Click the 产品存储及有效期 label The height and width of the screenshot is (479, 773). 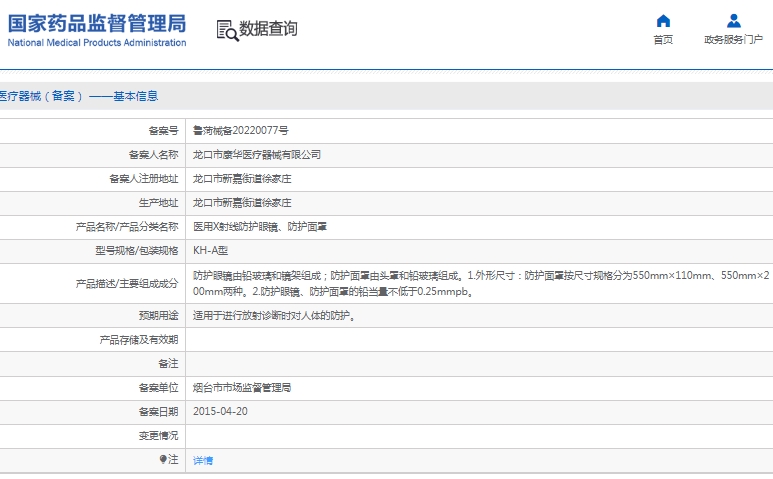(139, 340)
